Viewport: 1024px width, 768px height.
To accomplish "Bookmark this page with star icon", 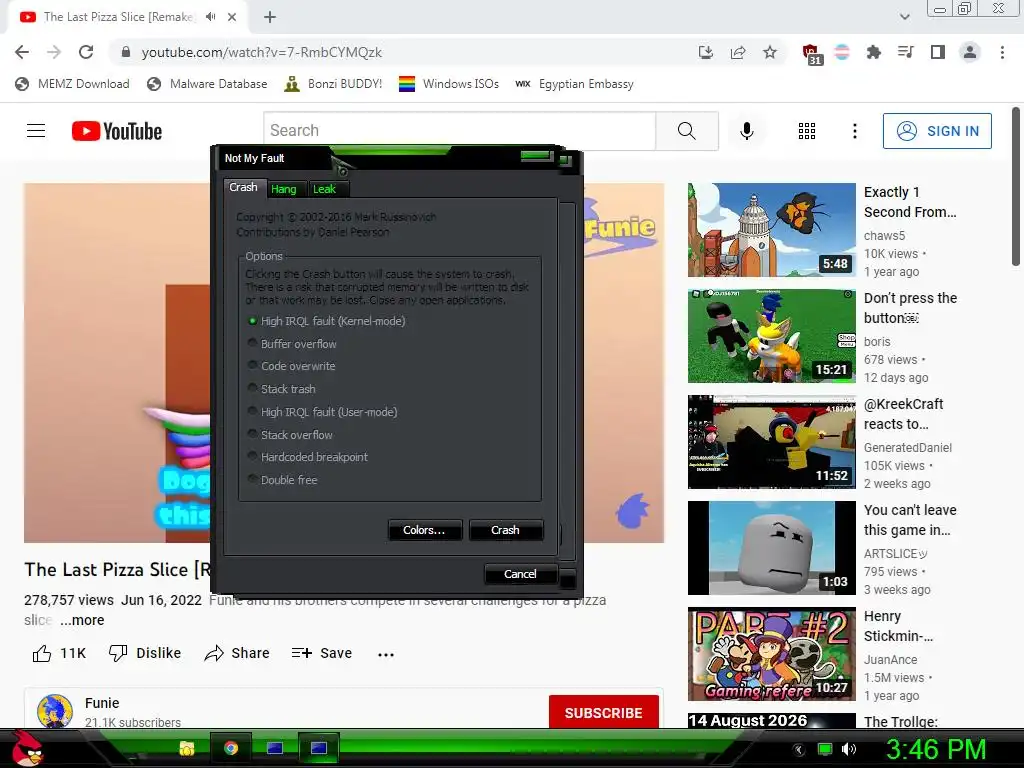I will [770, 52].
